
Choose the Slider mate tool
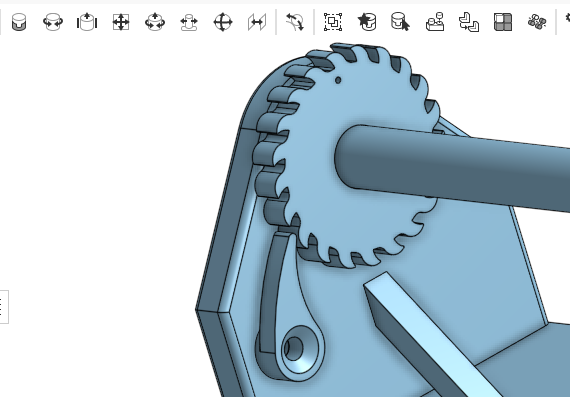click(87, 22)
